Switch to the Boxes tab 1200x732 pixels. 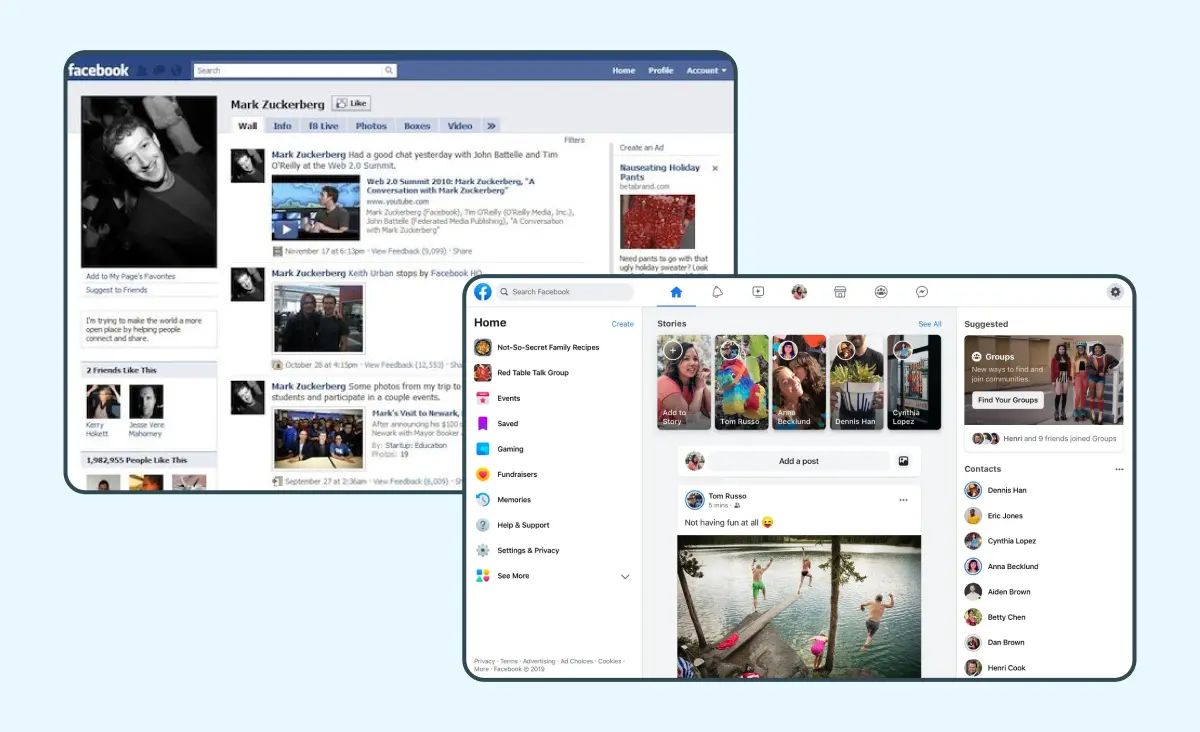(x=417, y=126)
